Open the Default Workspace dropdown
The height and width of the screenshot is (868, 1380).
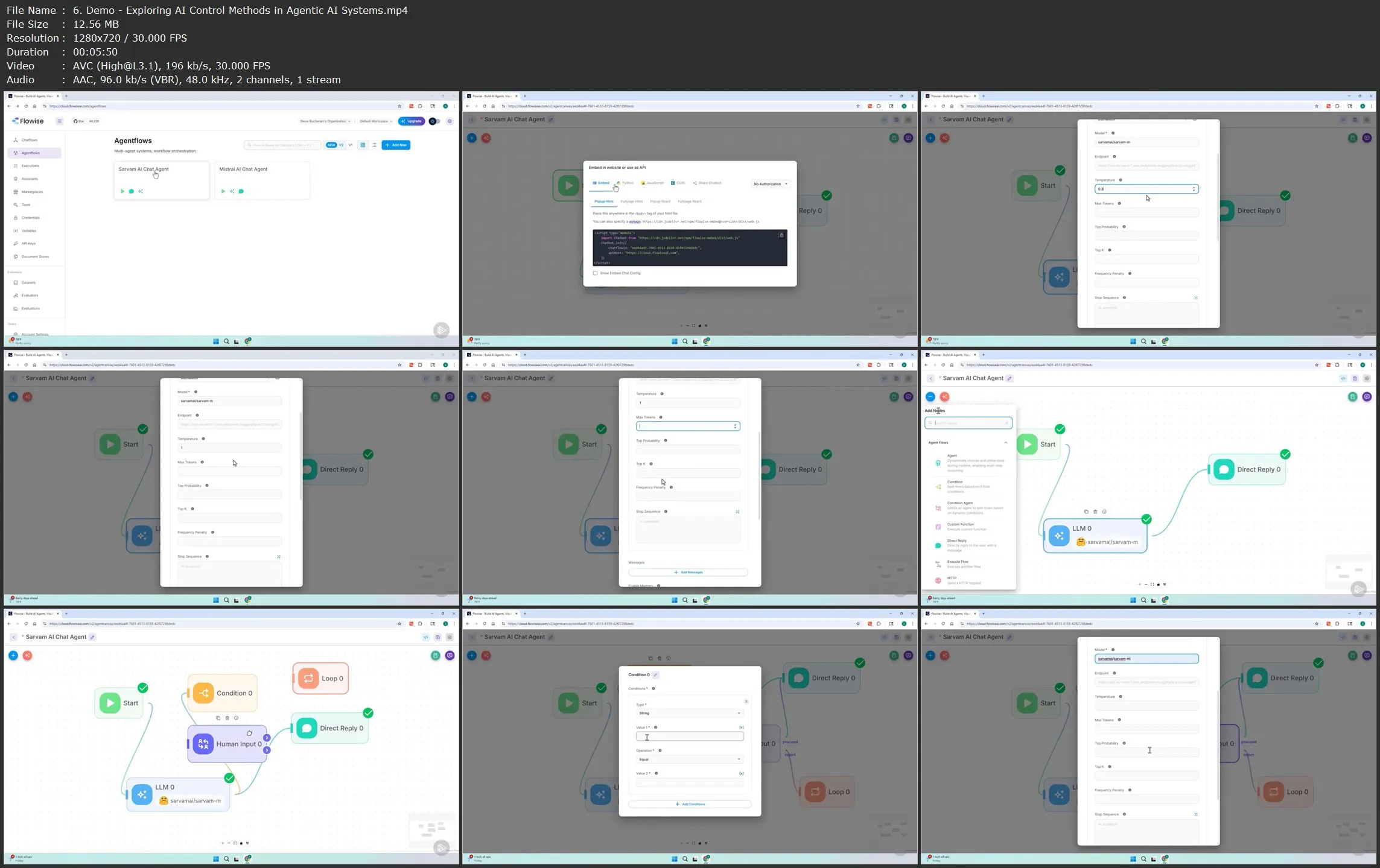tap(376, 121)
